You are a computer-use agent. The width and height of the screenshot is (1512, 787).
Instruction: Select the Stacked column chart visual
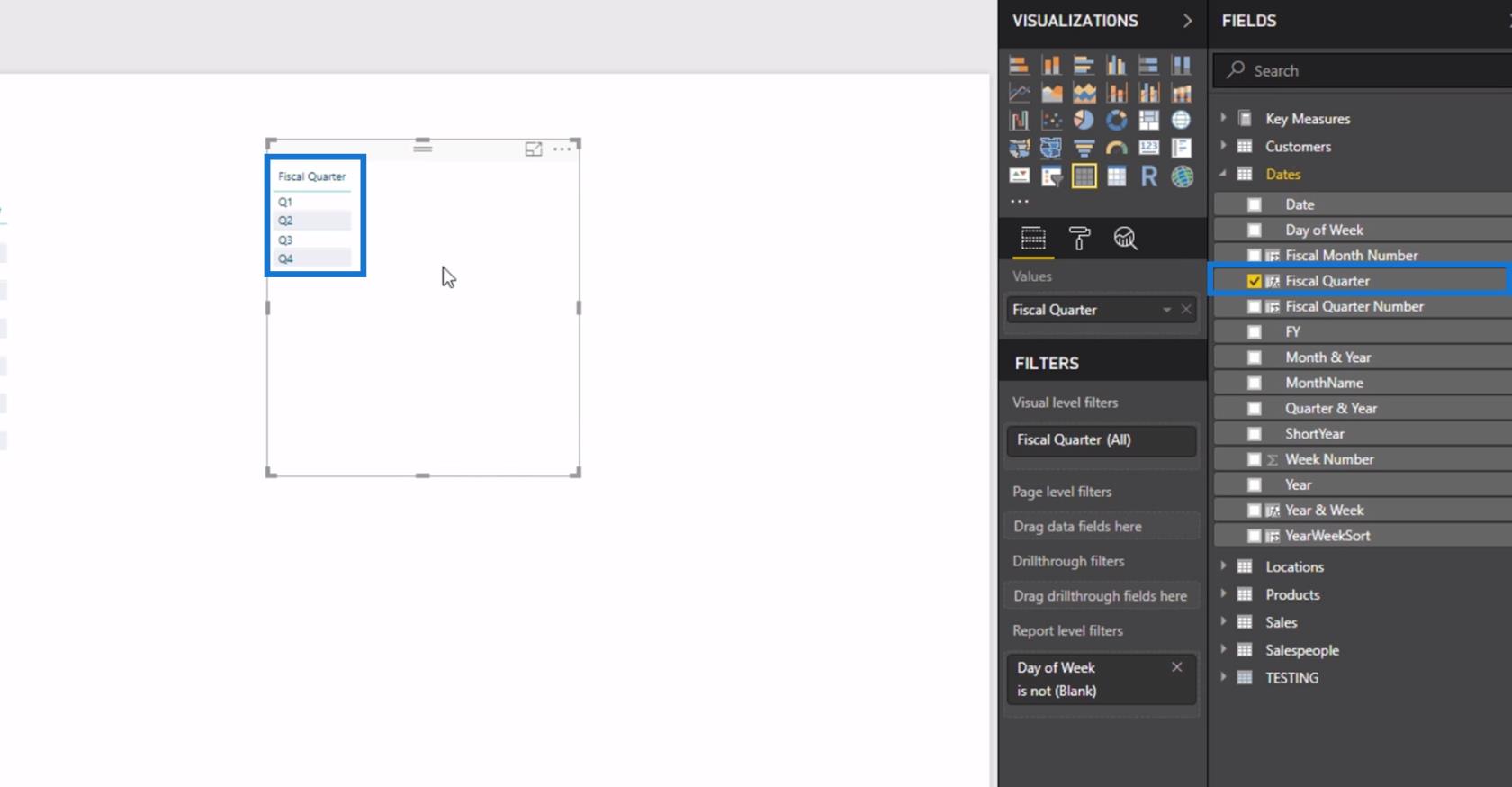click(1051, 65)
